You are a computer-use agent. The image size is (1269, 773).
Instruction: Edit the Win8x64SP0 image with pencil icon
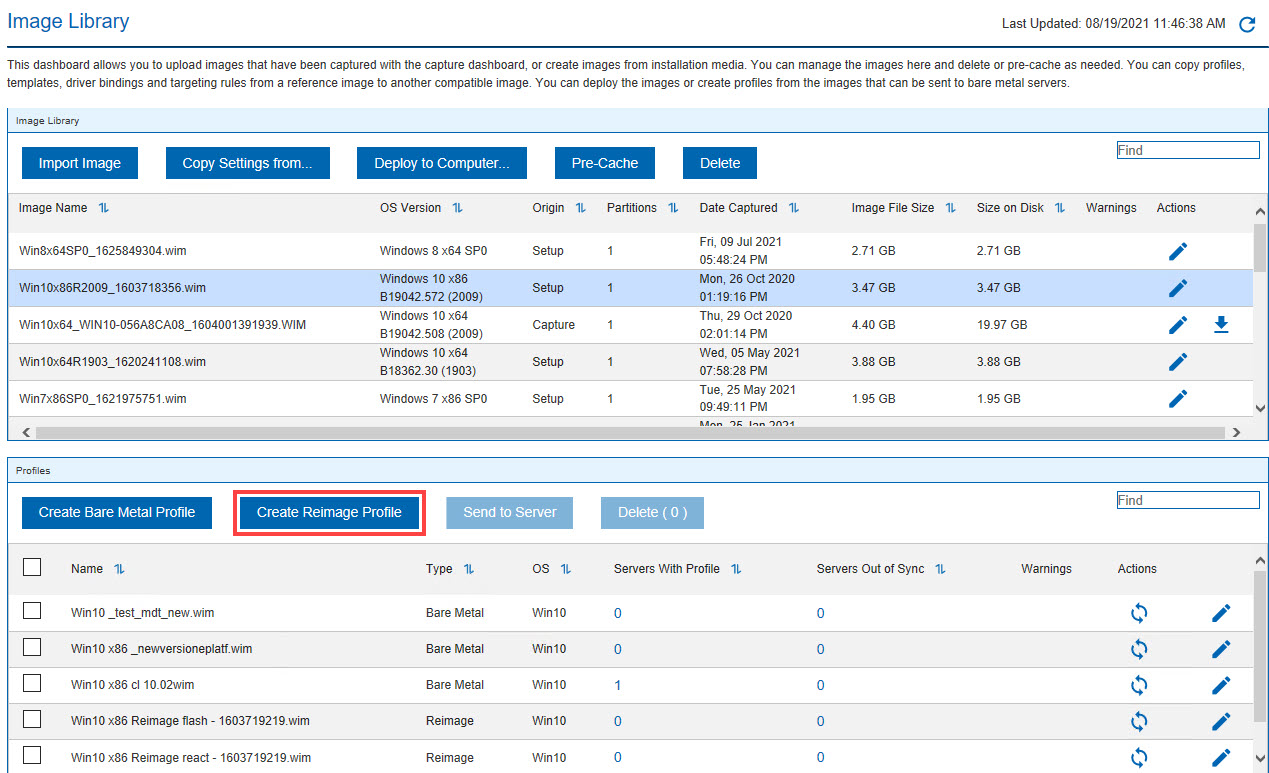[1178, 251]
